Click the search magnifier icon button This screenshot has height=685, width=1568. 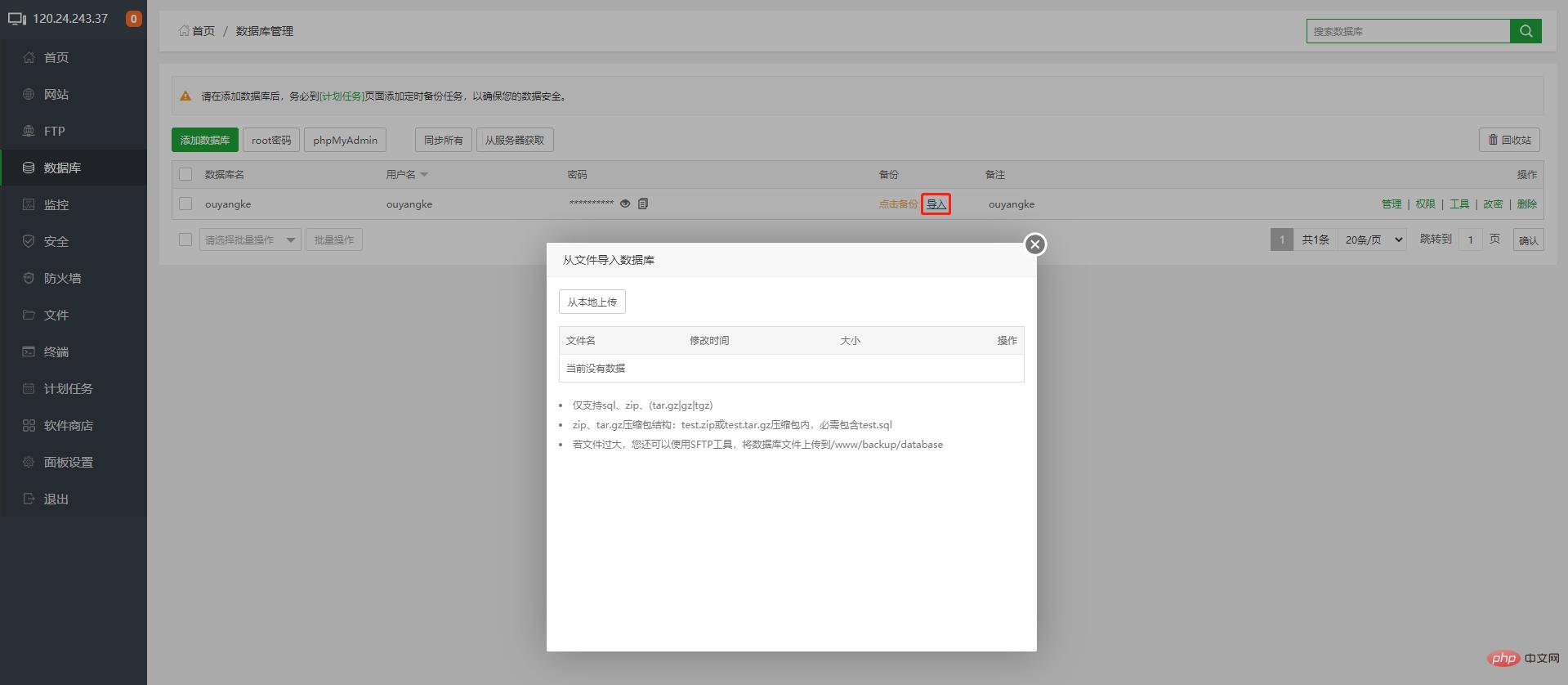pyautogui.click(x=1526, y=31)
